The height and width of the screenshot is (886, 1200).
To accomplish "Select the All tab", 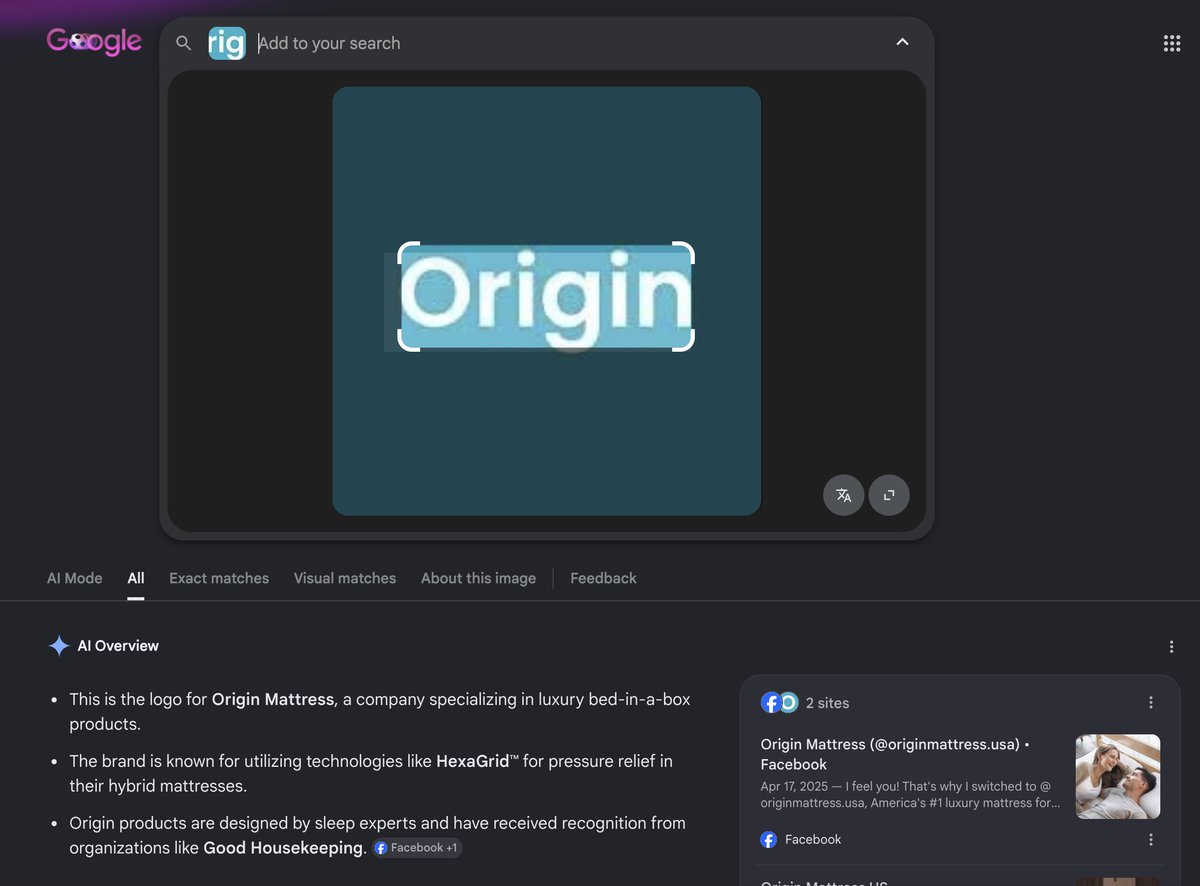I will pyautogui.click(x=136, y=578).
